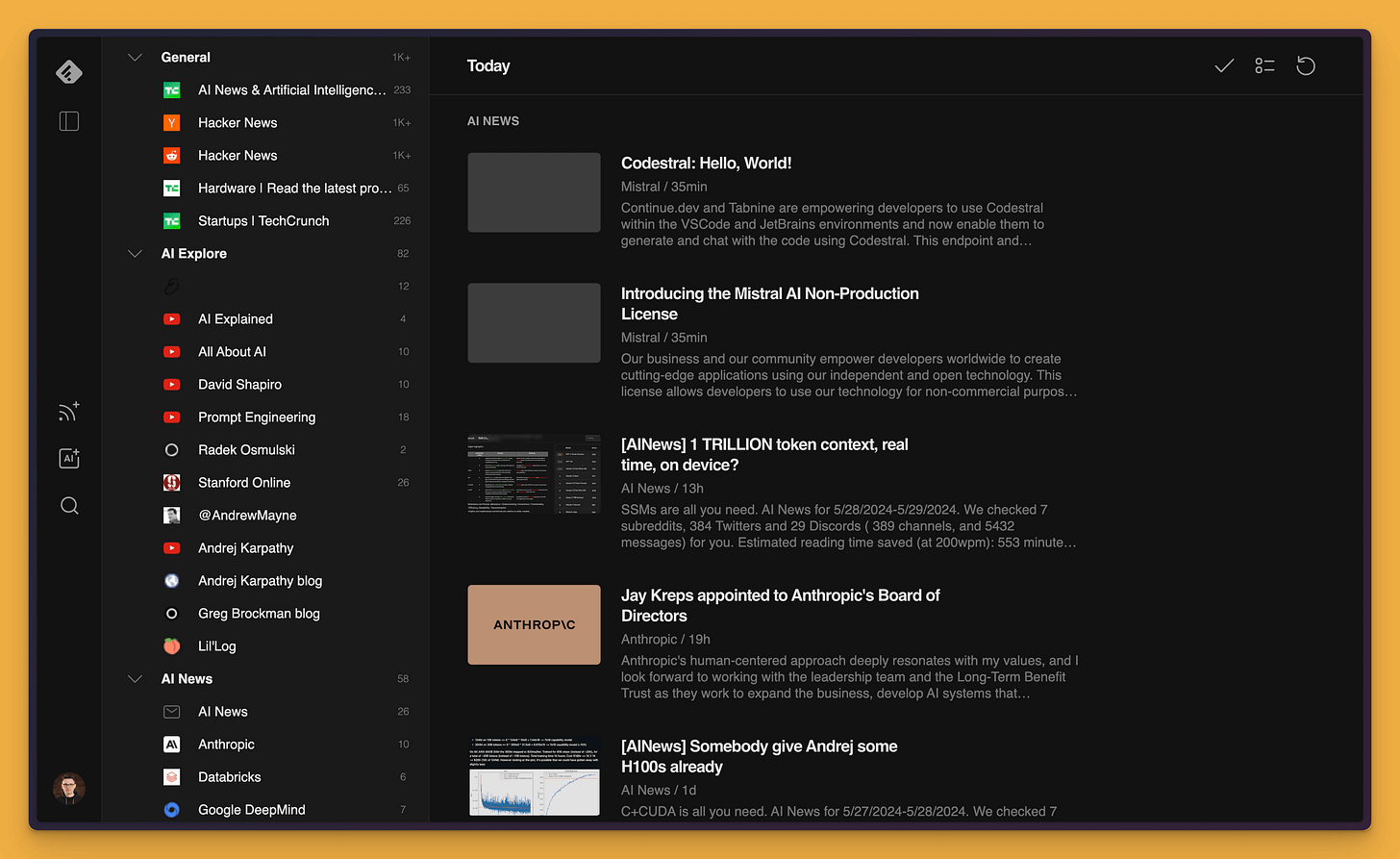The width and height of the screenshot is (1400, 859).
Task: Click the Databricks feed icon
Action: pos(172,777)
